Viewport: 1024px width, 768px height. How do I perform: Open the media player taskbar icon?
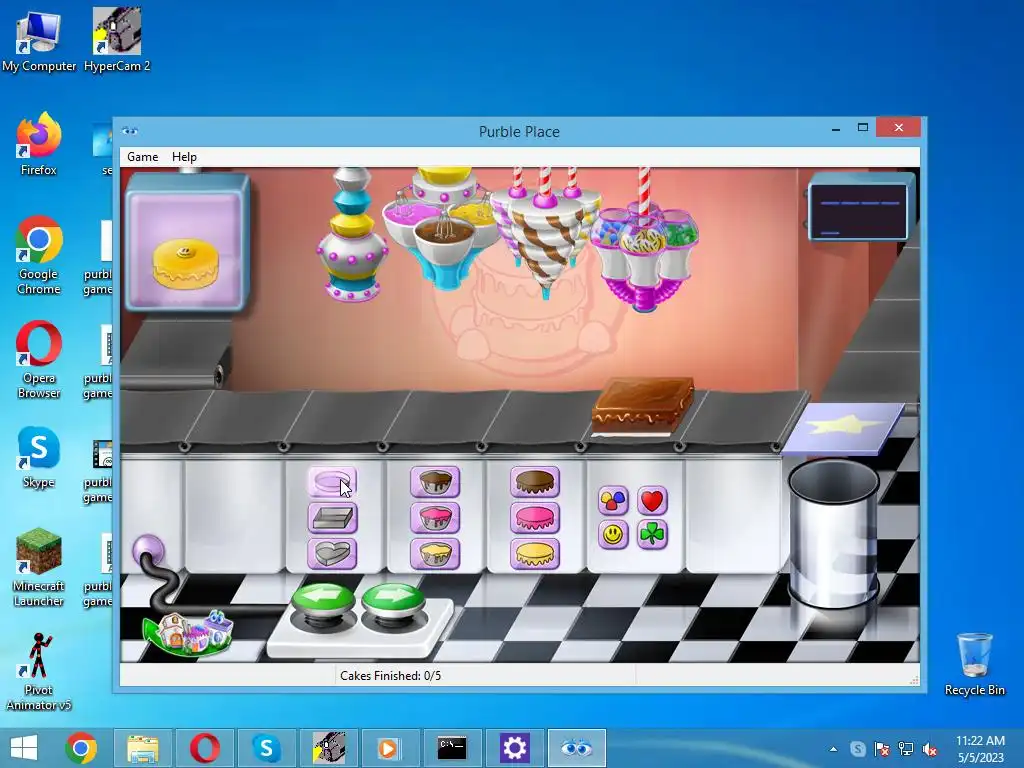coord(390,748)
